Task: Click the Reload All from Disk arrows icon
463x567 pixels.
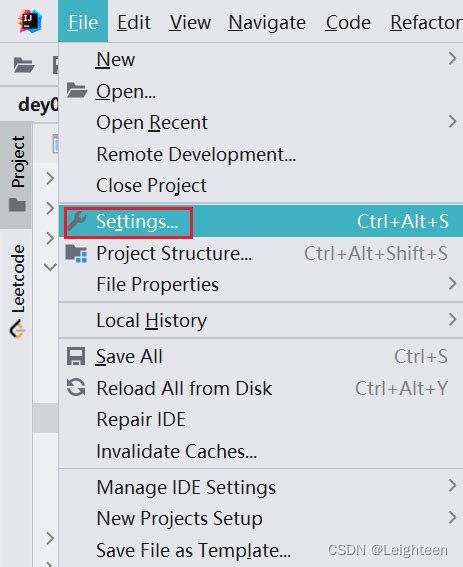Action: pyautogui.click(x=76, y=388)
